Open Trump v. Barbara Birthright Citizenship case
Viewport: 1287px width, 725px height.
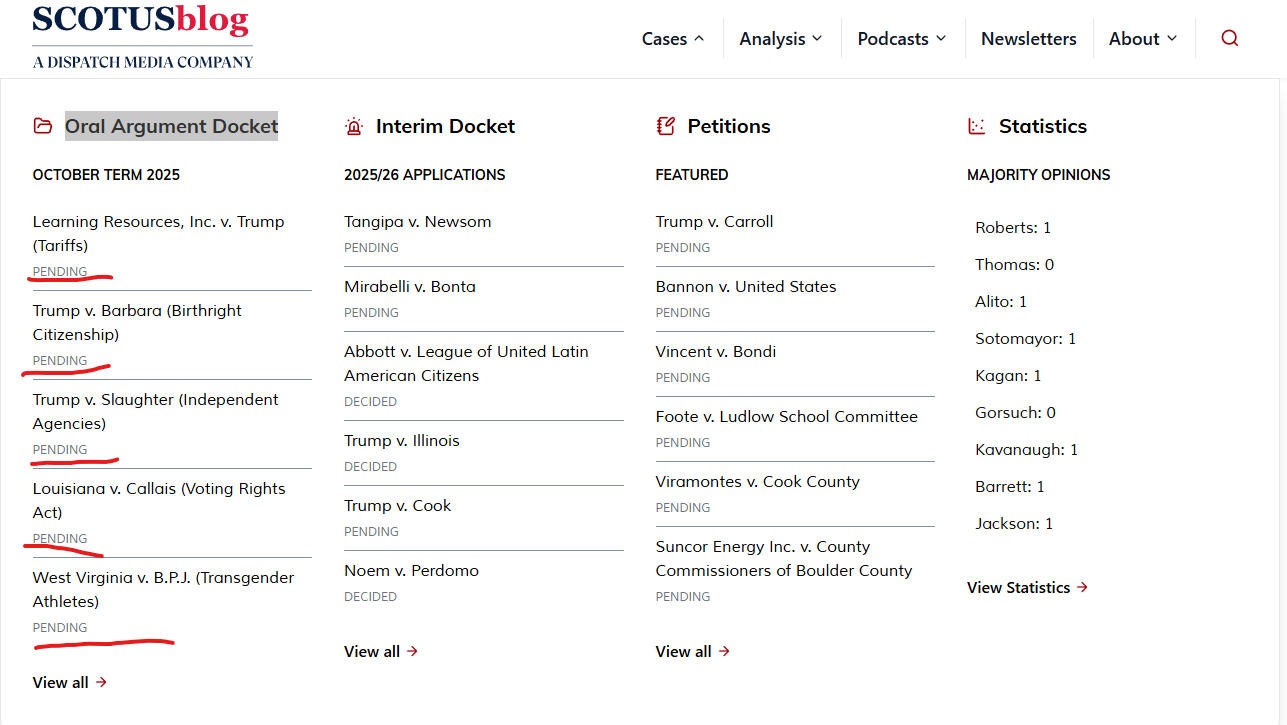(x=137, y=322)
